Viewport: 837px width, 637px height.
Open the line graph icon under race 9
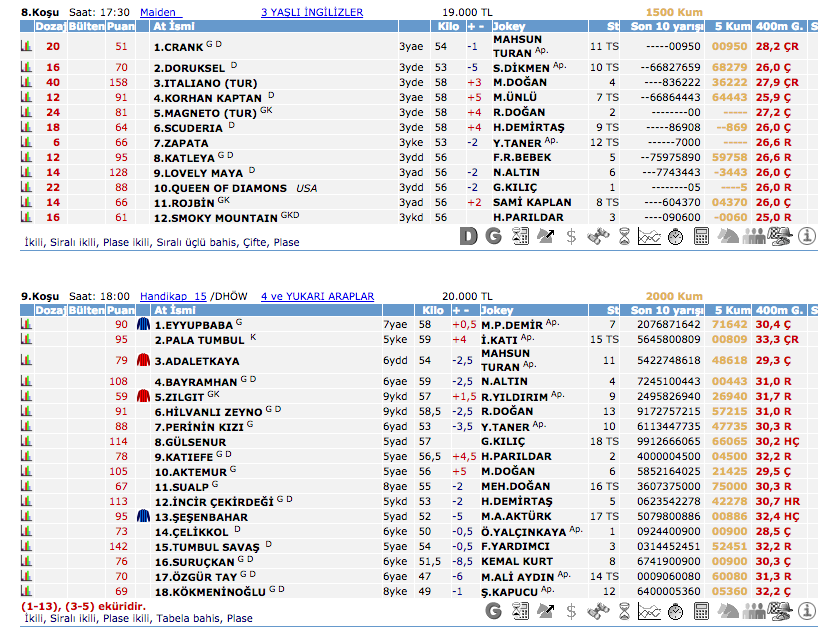pyautogui.click(x=650, y=610)
